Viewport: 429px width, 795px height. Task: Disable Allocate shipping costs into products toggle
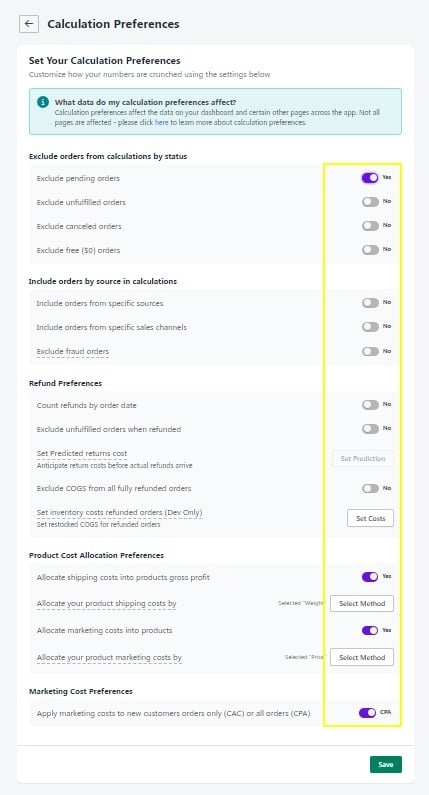pyautogui.click(x=370, y=576)
